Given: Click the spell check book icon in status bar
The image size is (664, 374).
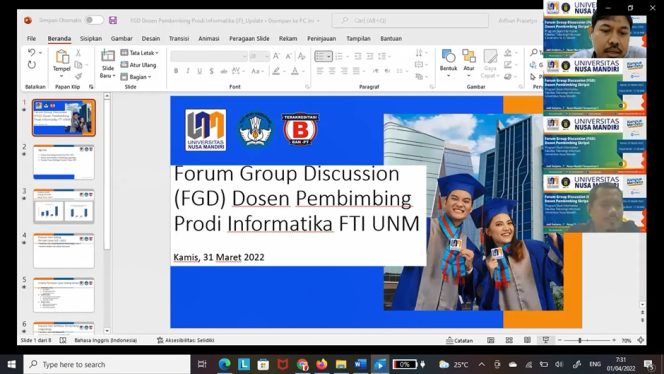Looking at the screenshot, I should 63,340.
